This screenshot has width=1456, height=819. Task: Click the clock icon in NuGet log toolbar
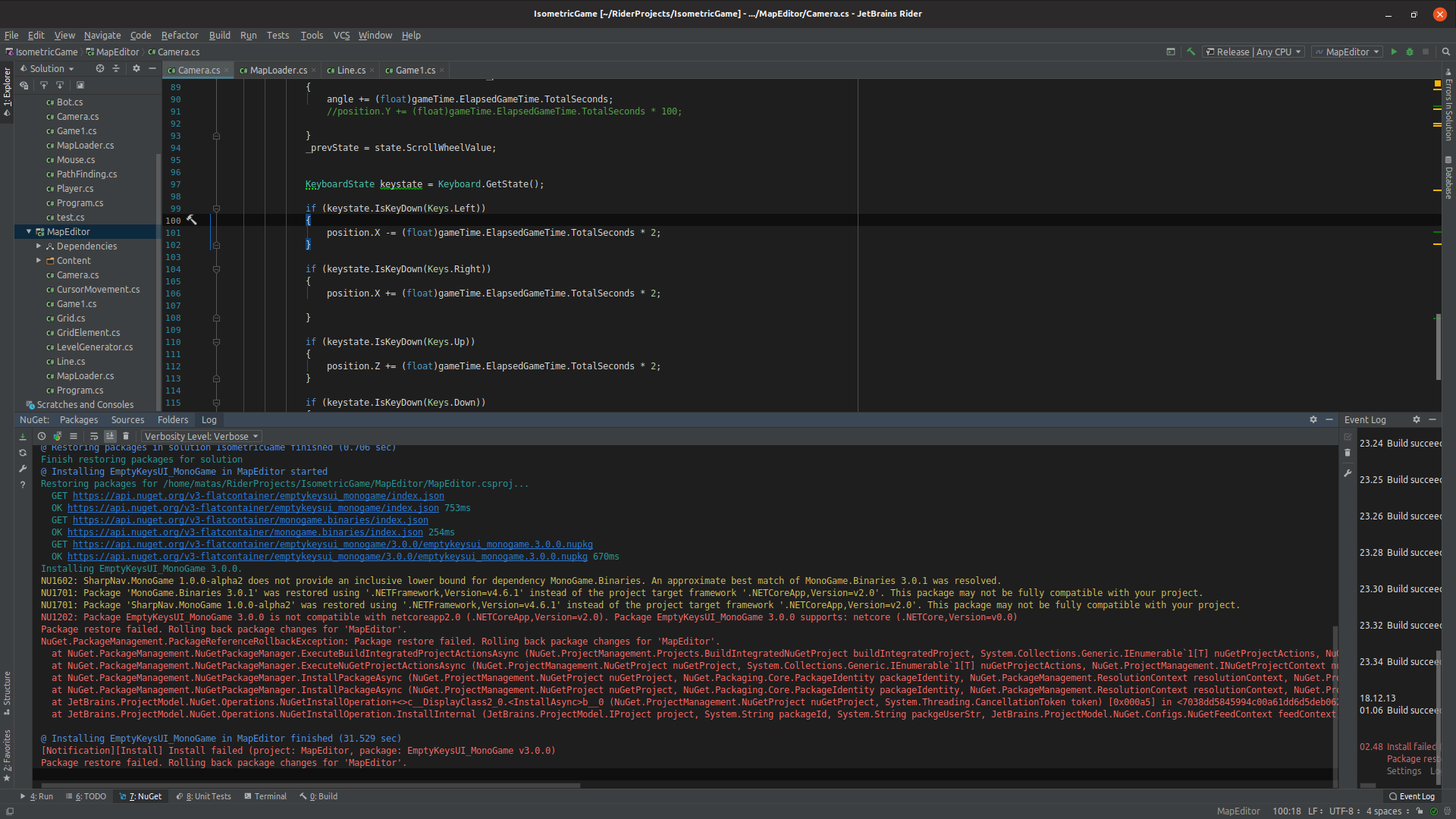(42, 436)
